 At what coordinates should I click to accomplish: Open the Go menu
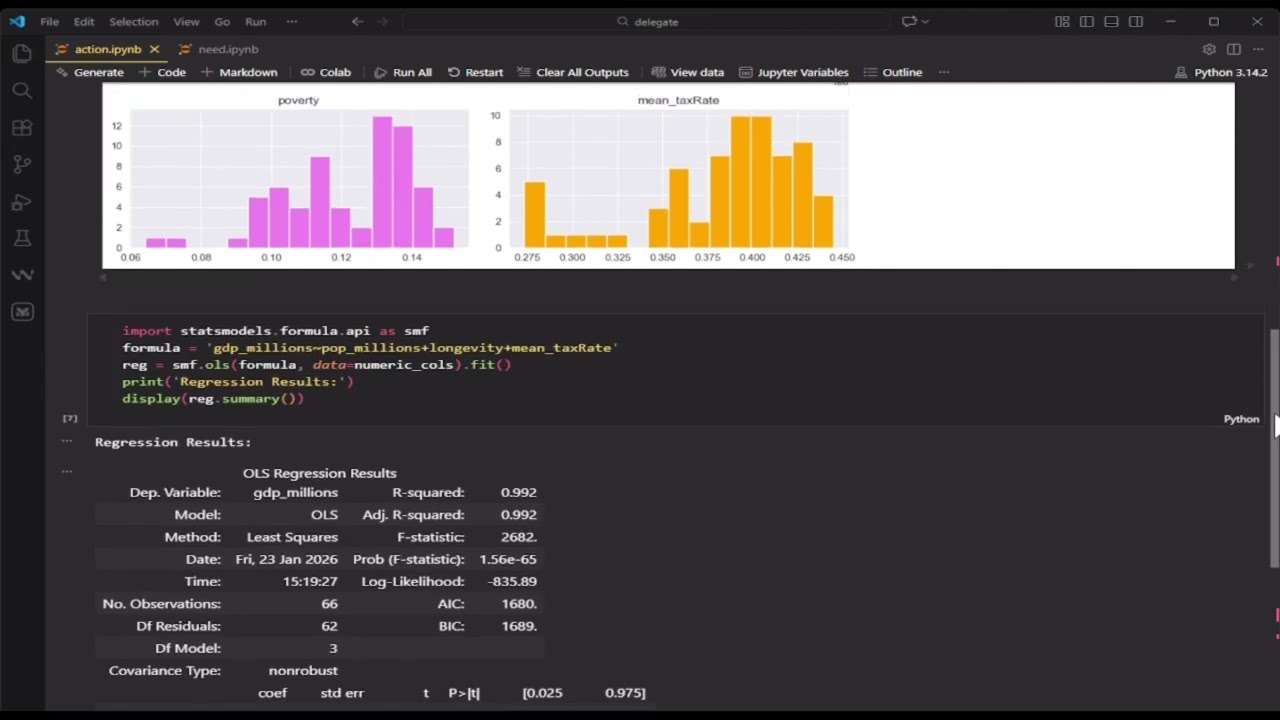[222, 21]
